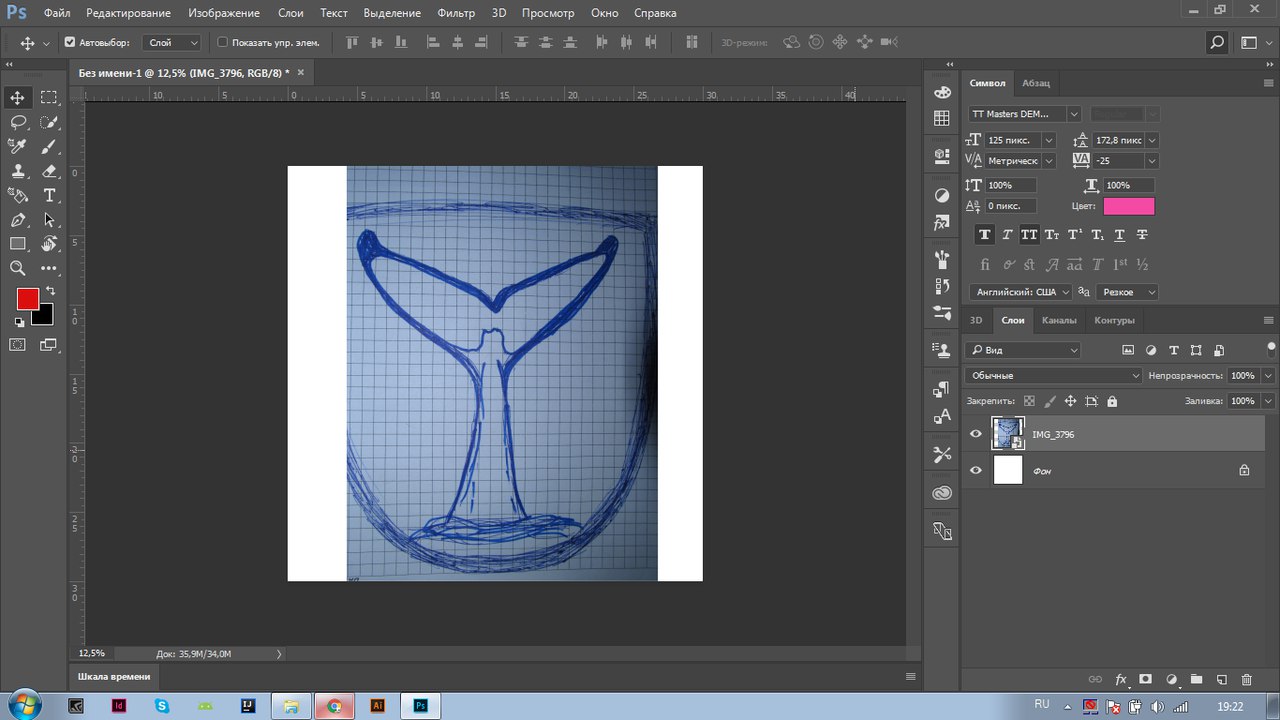The image size is (1280, 720).
Task: Open the Шкала времени timeline panel
Action: 114,677
